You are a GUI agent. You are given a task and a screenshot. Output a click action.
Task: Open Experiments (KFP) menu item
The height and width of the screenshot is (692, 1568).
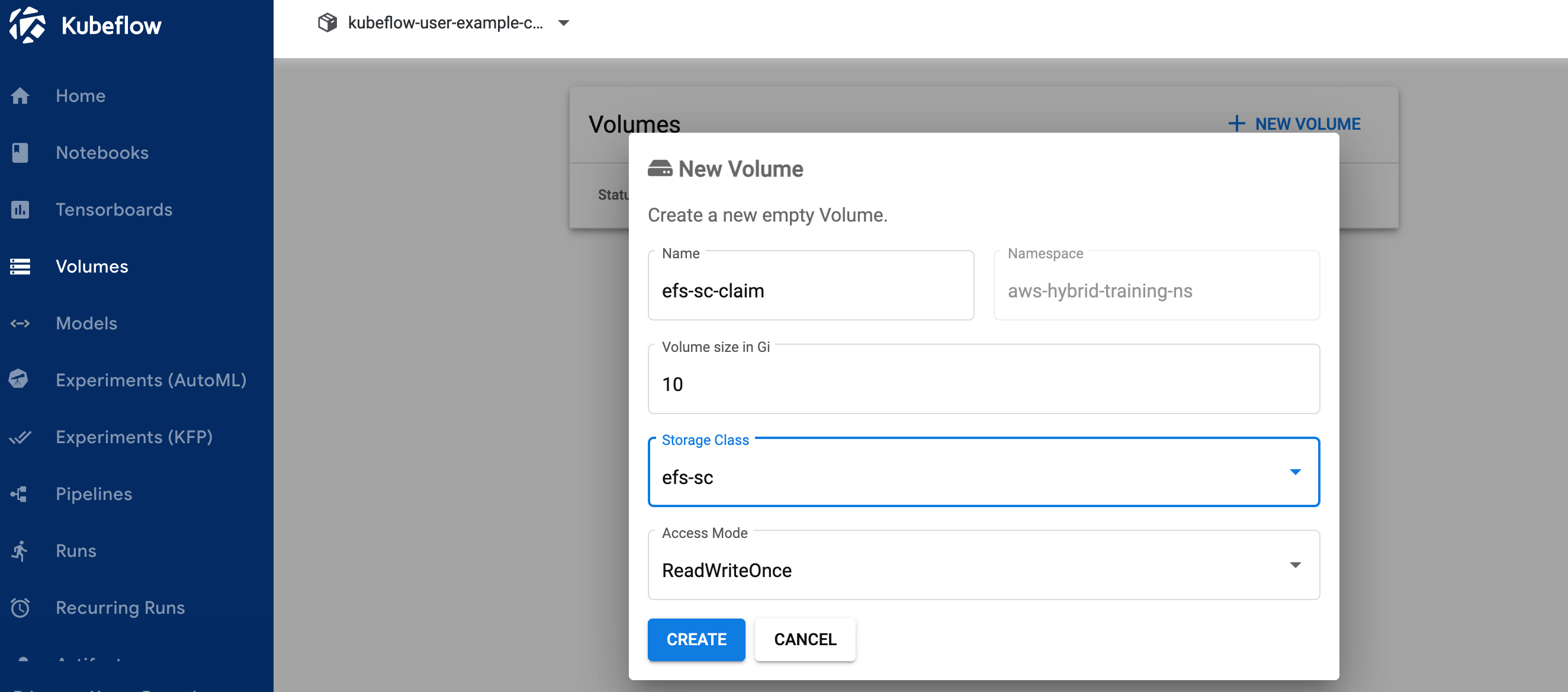[x=134, y=437]
